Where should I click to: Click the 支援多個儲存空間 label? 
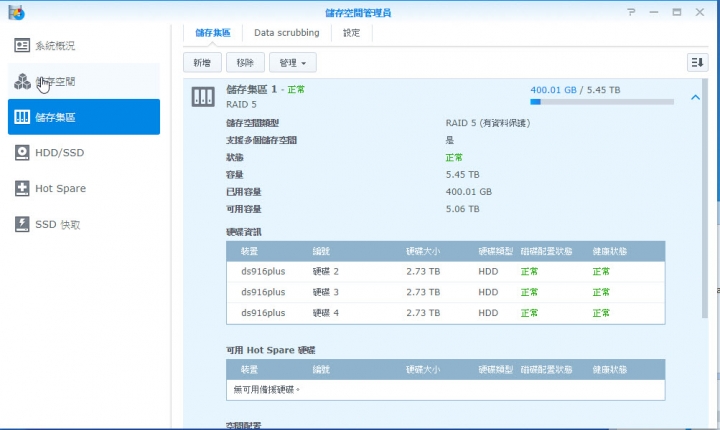[x=261, y=140]
